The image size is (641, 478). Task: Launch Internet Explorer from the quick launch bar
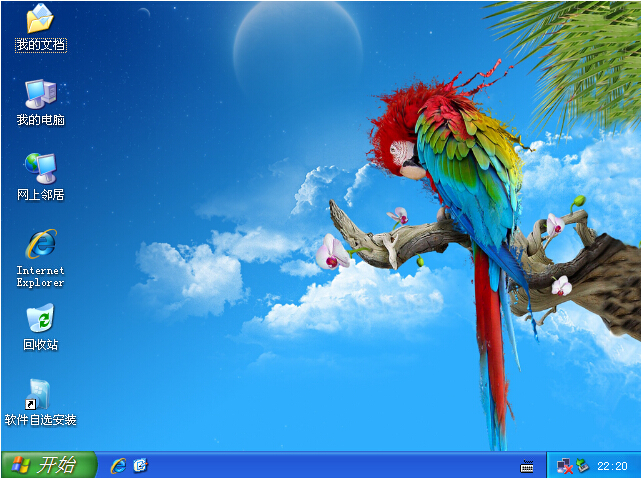(x=118, y=465)
